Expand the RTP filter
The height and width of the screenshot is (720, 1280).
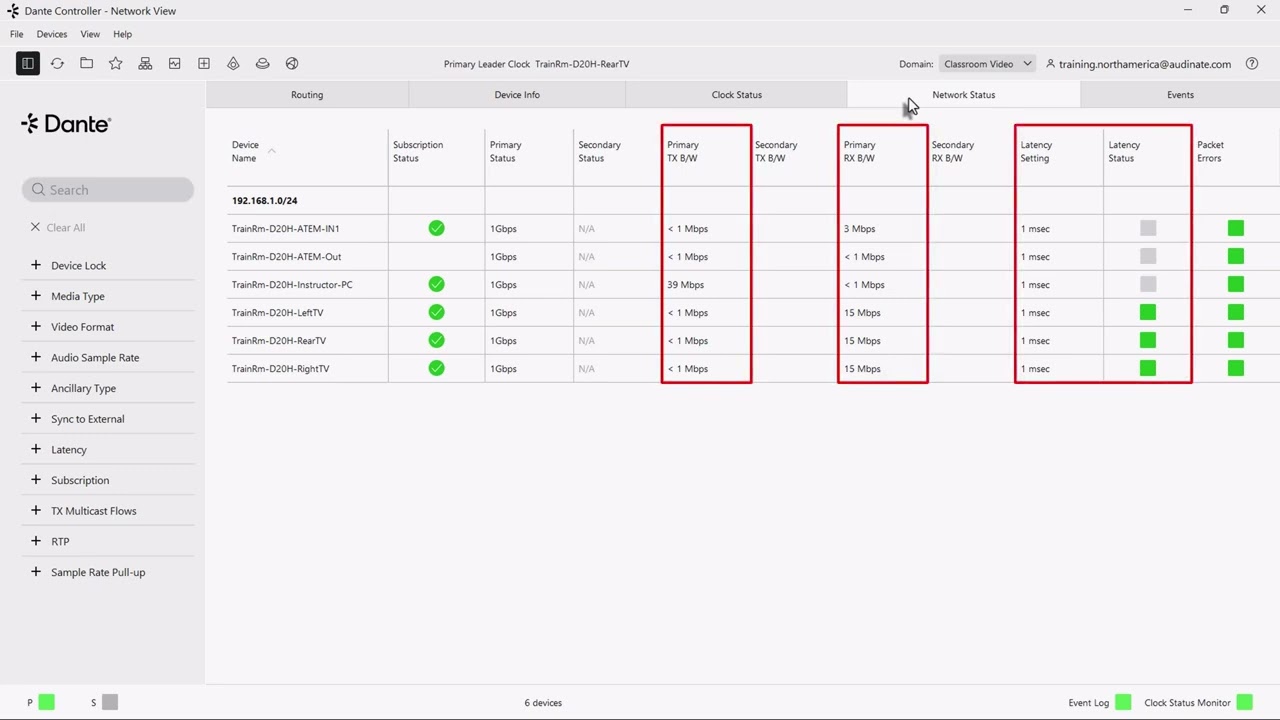tap(36, 541)
